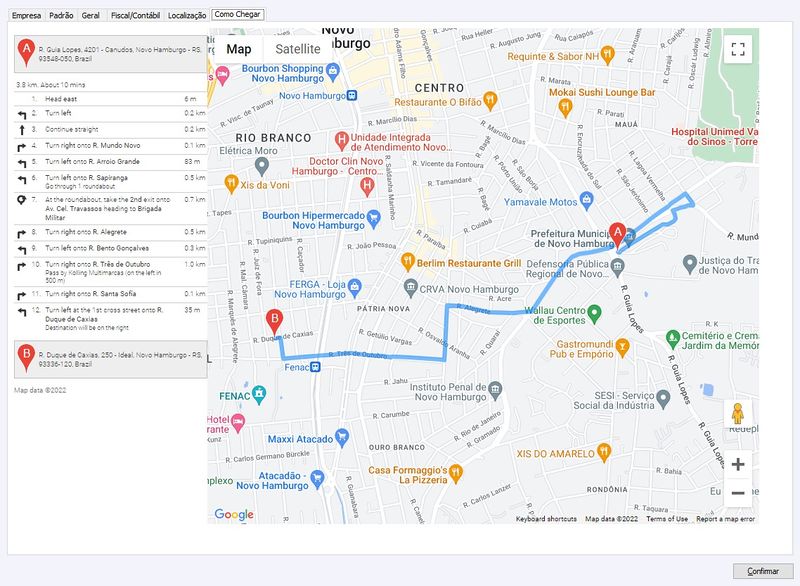Image resolution: width=800 pixels, height=586 pixels.
Task: Open the Fiscal/Contábil tab
Action: tap(135, 15)
